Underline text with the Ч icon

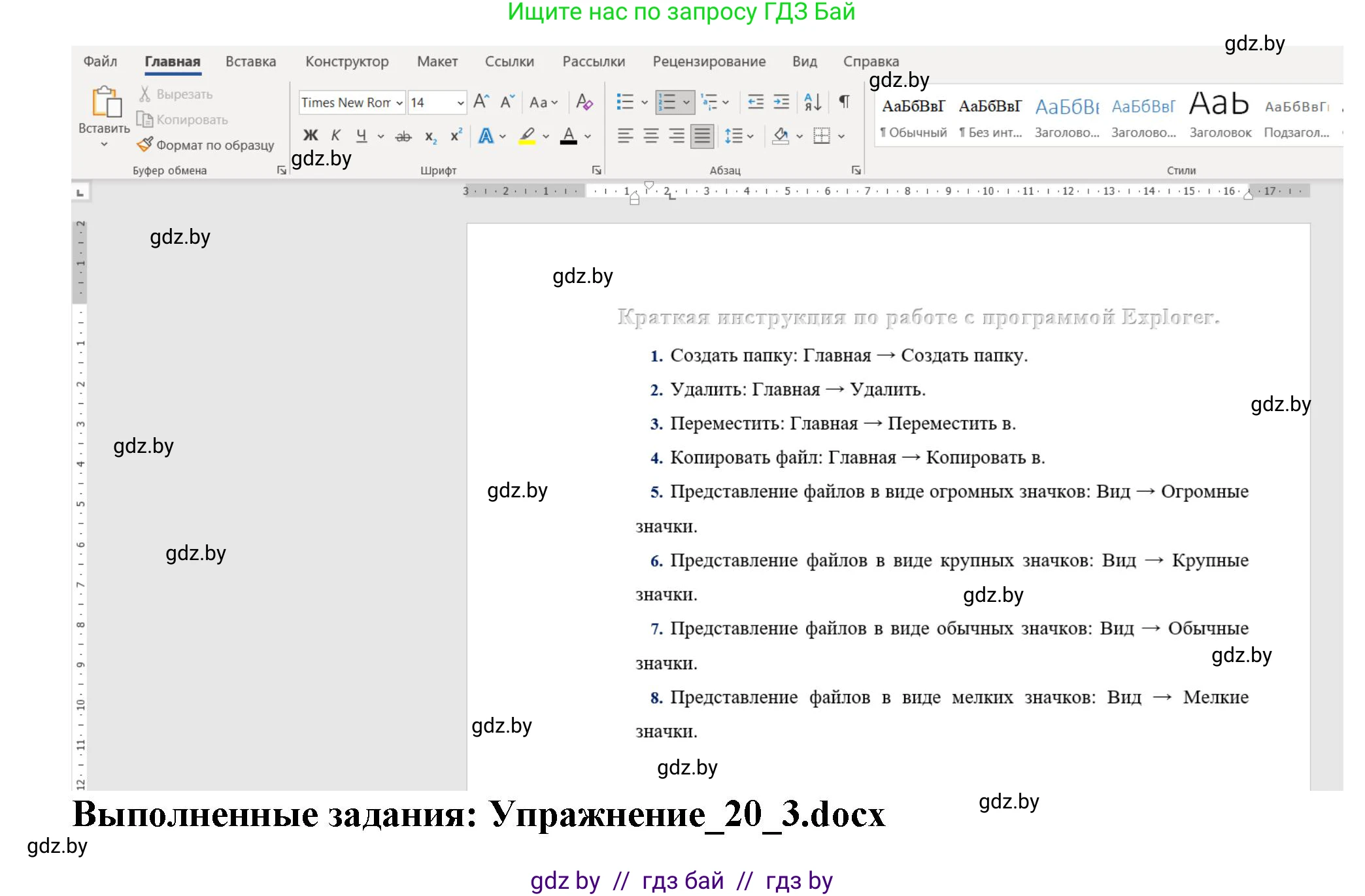pos(360,135)
